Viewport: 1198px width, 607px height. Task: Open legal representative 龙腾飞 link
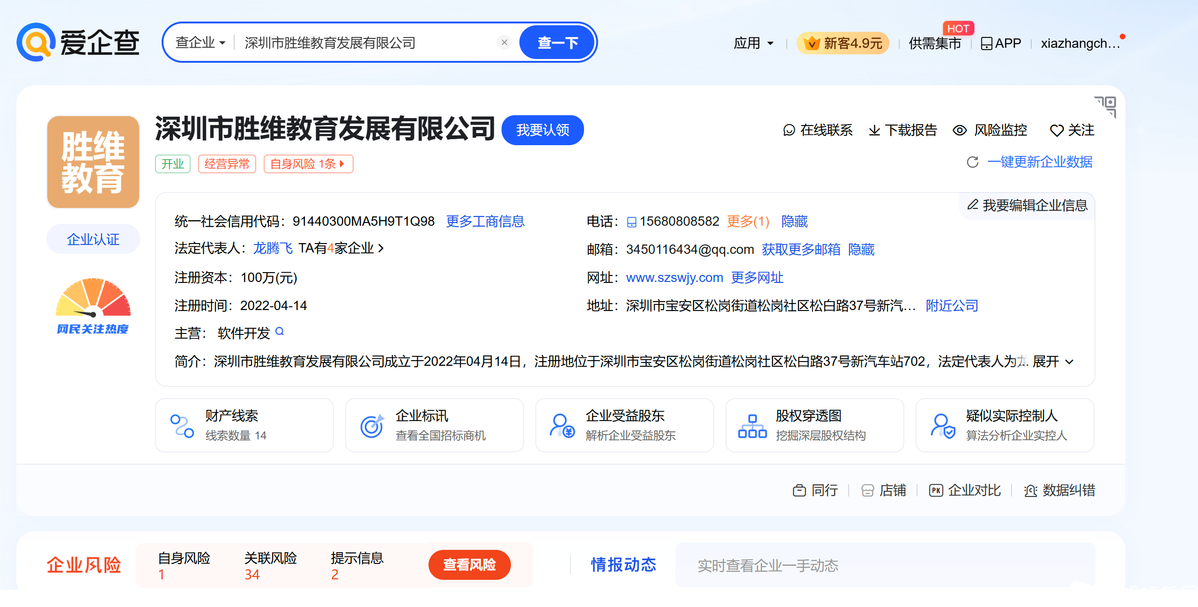click(x=273, y=248)
